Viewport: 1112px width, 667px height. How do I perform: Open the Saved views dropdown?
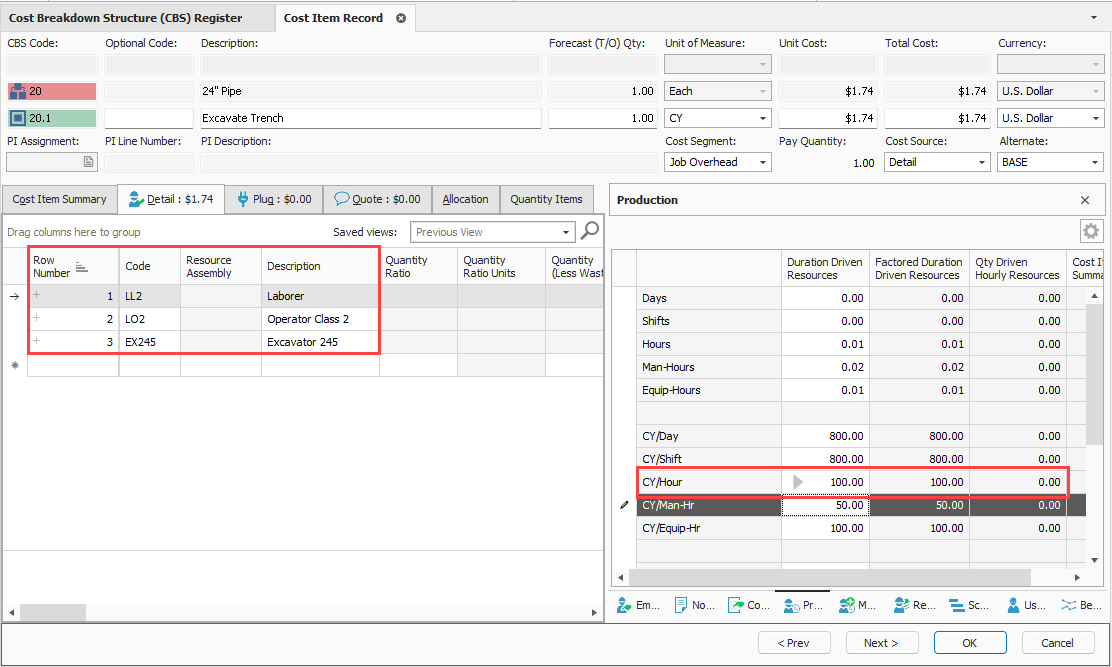click(x=567, y=232)
